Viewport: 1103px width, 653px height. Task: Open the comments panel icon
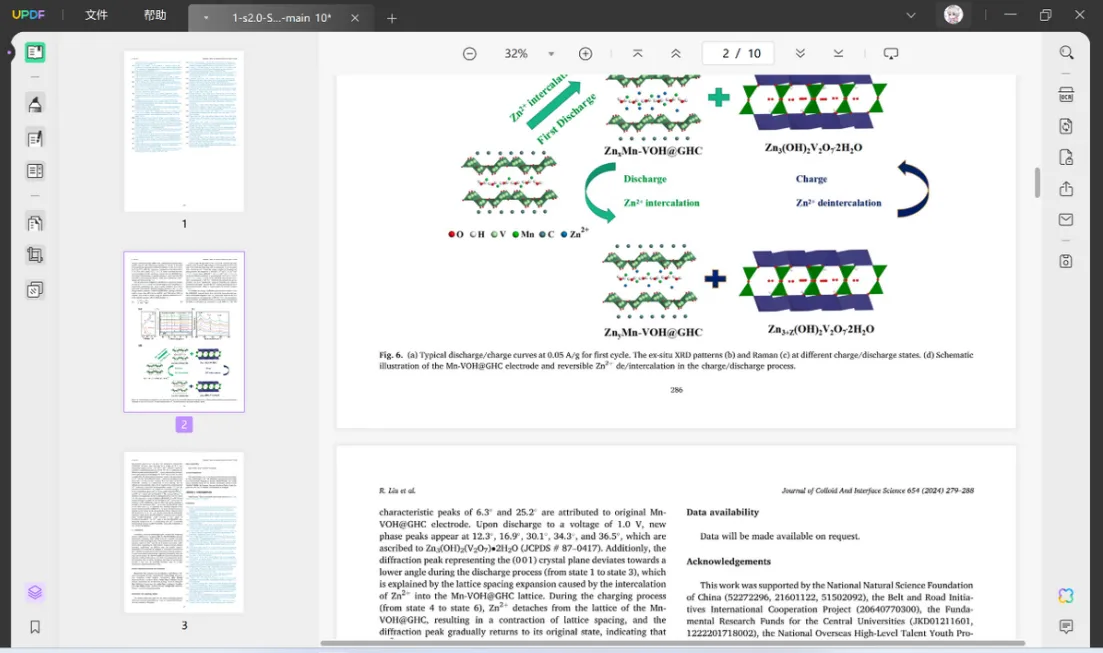(x=1066, y=626)
